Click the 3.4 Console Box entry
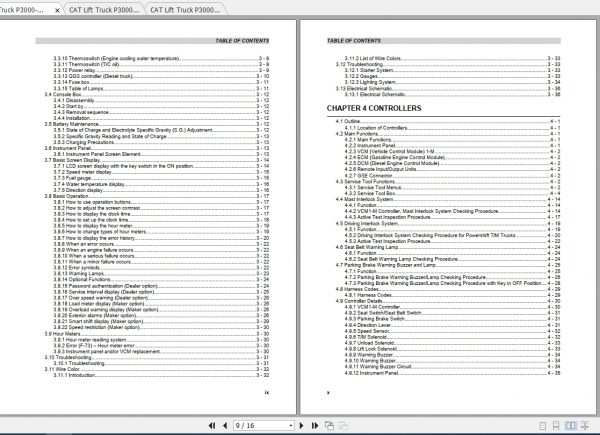 click(157, 94)
